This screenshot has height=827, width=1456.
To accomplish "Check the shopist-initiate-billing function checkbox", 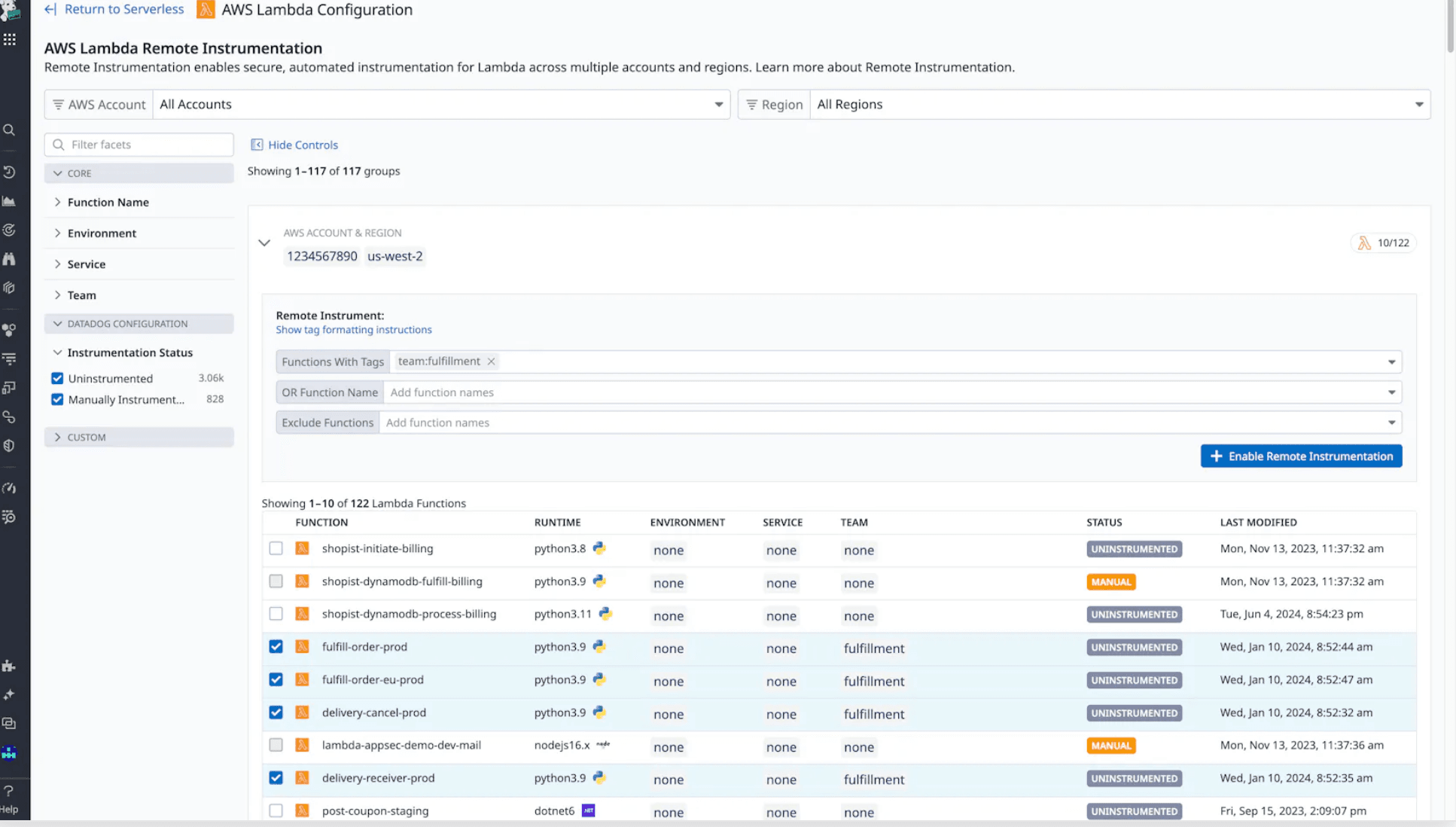I will (x=276, y=548).
